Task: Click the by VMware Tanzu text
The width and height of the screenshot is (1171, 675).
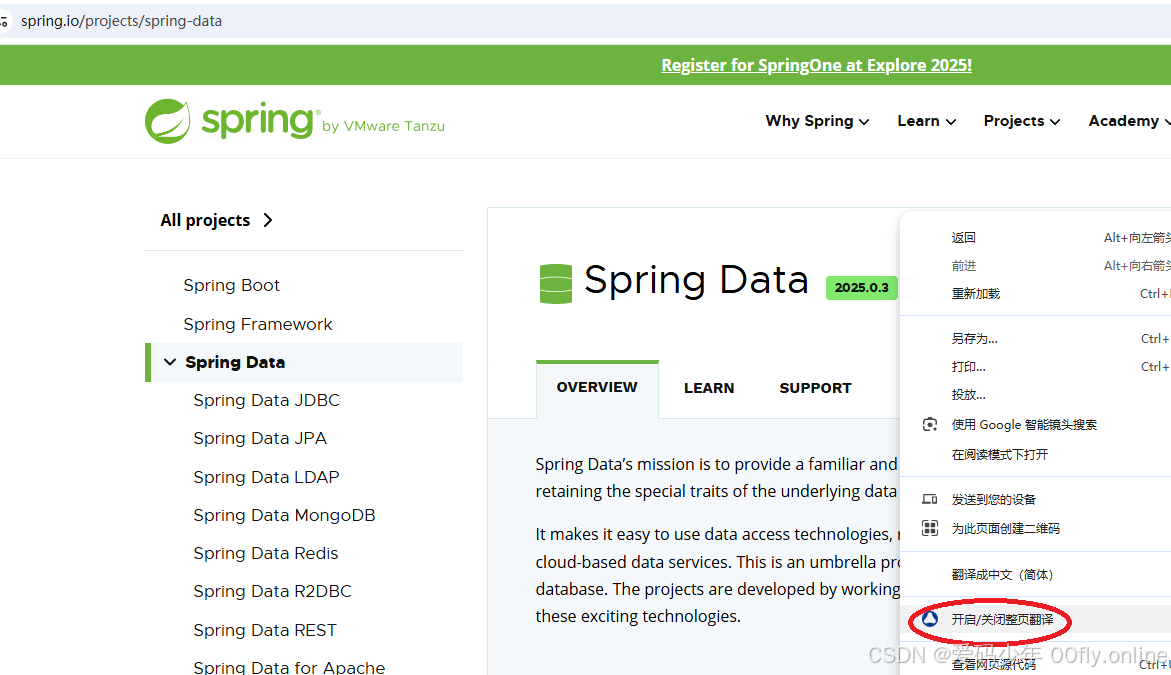Action: coord(383,126)
